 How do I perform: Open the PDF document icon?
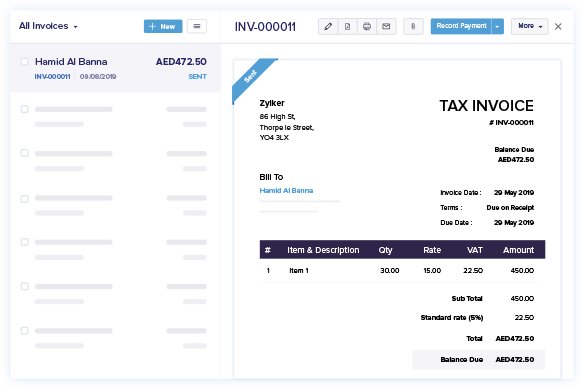pos(347,26)
